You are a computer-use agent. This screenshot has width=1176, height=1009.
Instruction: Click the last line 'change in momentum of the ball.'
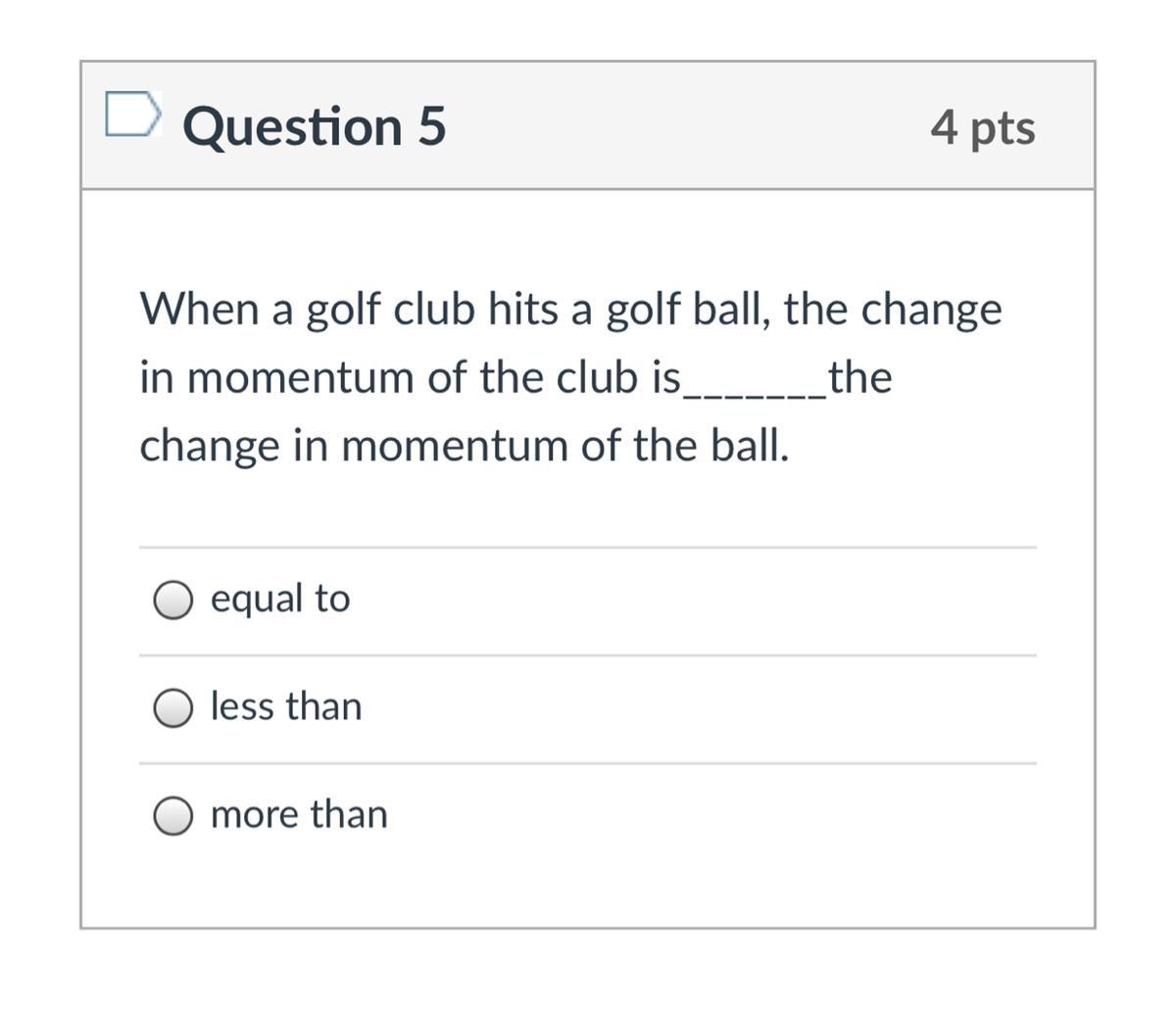464,446
